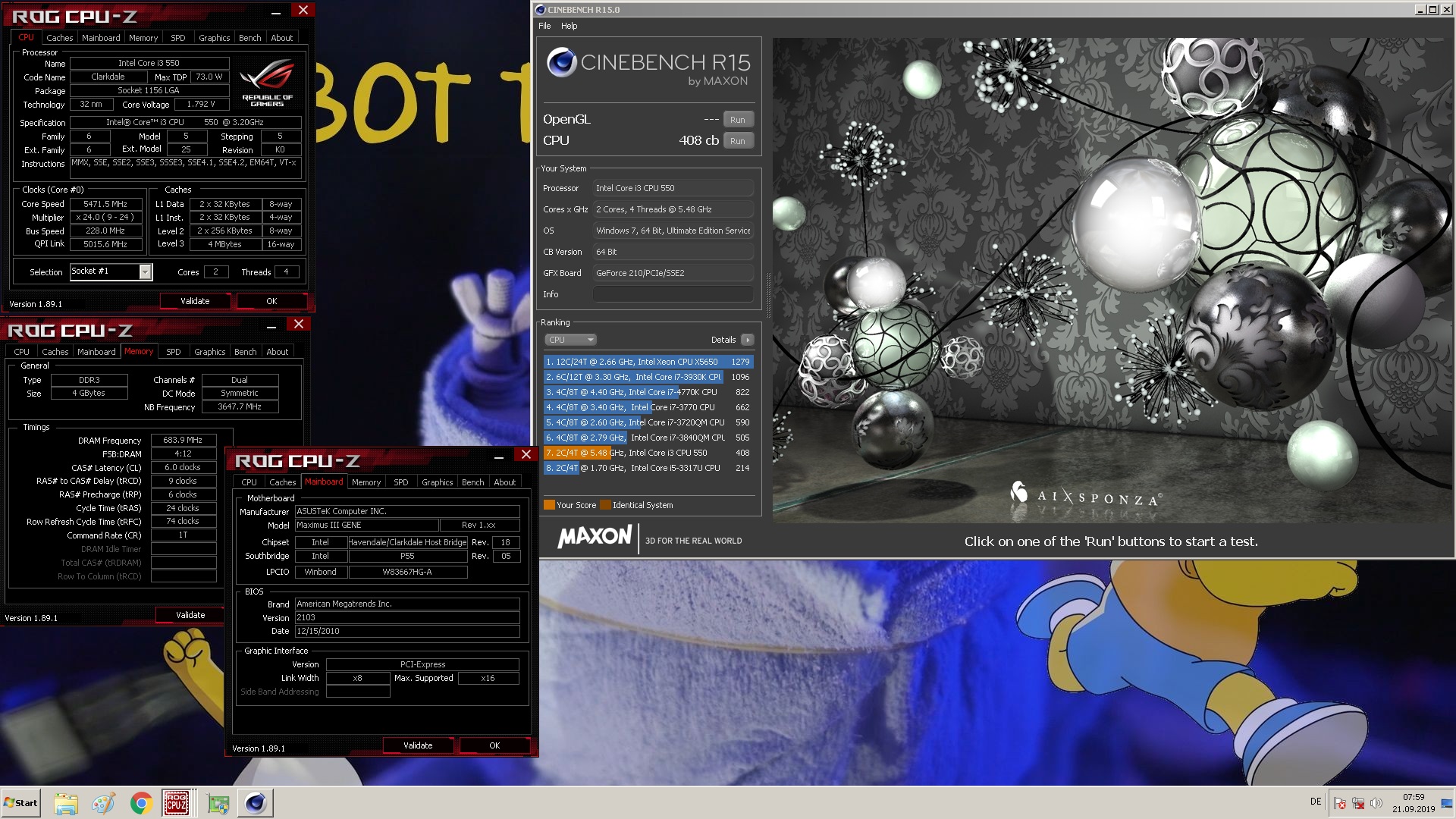The height and width of the screenshot is (819, 1456).
Task: Click the Show Desktop icon in the tray
Action: [x=1447, y=803]
